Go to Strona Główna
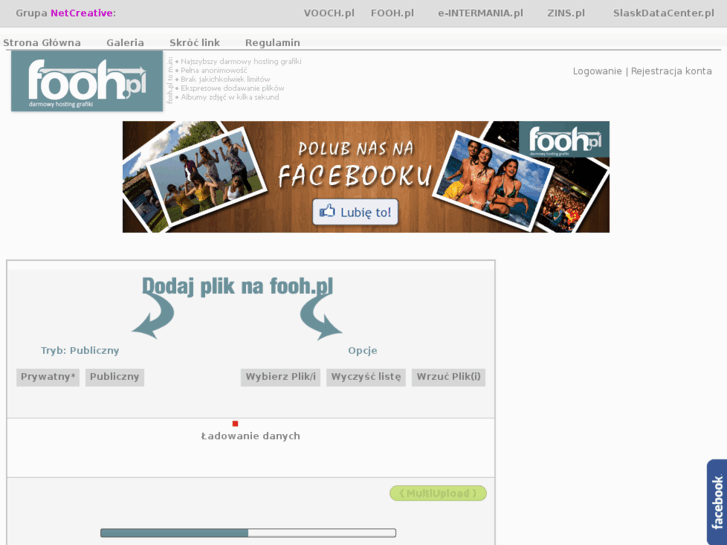 coord(42,43)
